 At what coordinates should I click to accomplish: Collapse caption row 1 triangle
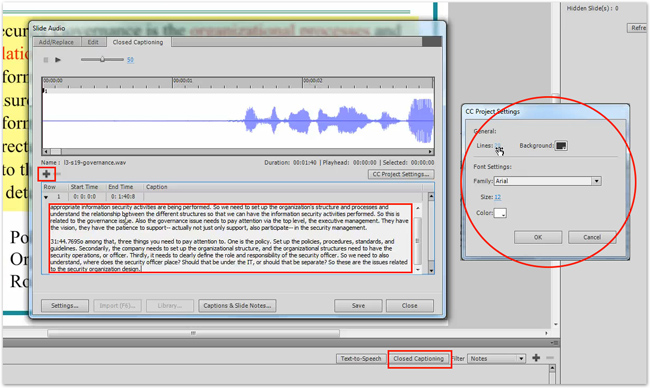pos(46,197)
